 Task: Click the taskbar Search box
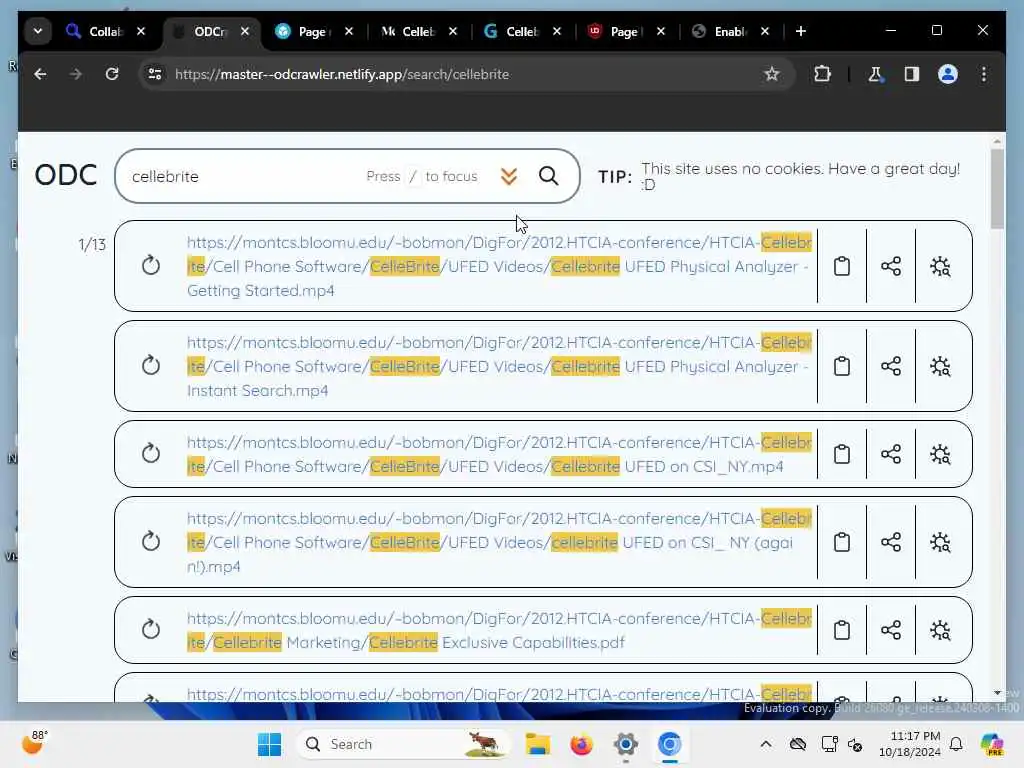(x=402, y=744)
